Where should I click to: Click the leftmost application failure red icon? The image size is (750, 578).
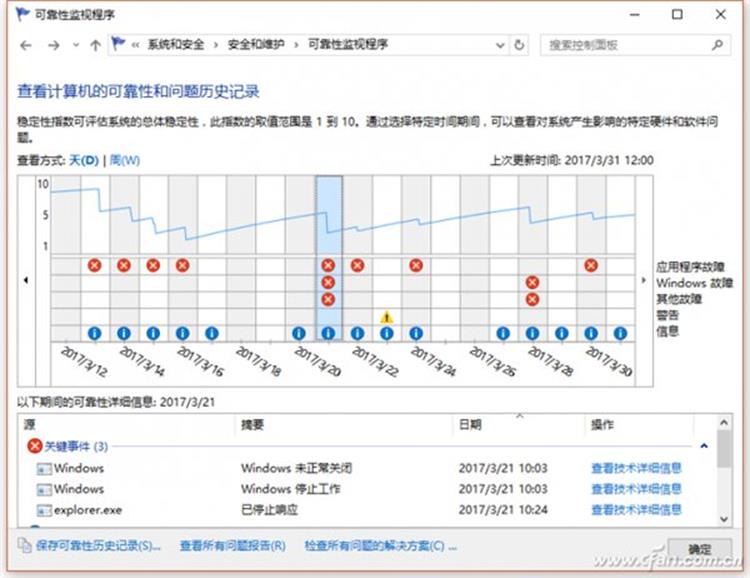94,265
